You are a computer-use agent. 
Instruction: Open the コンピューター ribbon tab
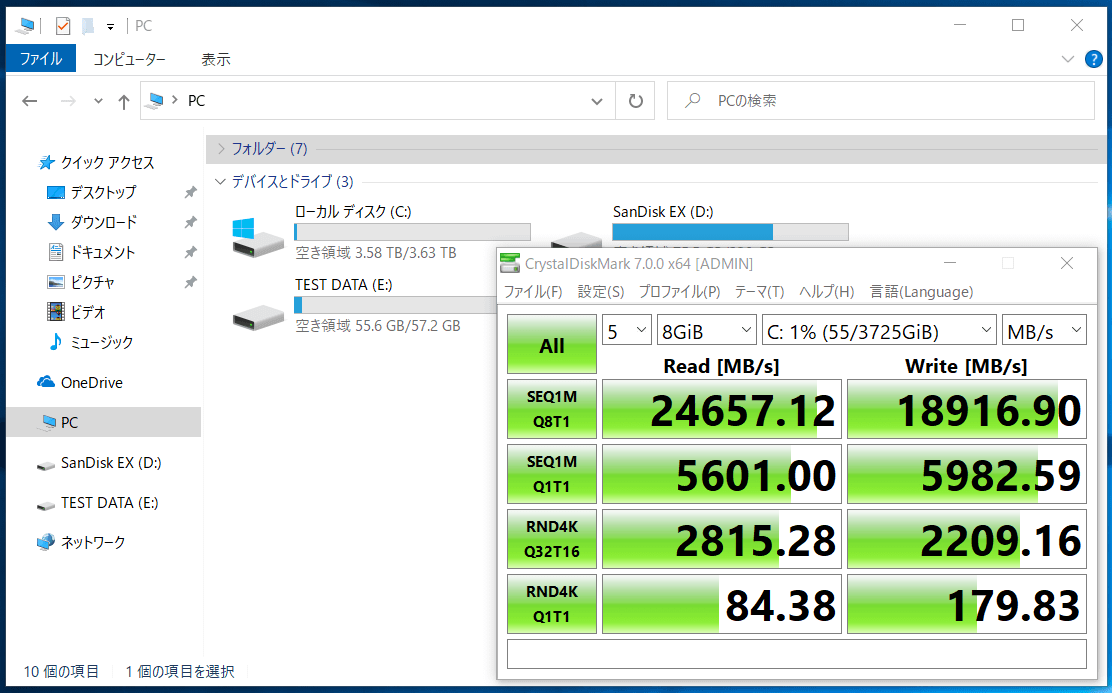pos(129,59)
